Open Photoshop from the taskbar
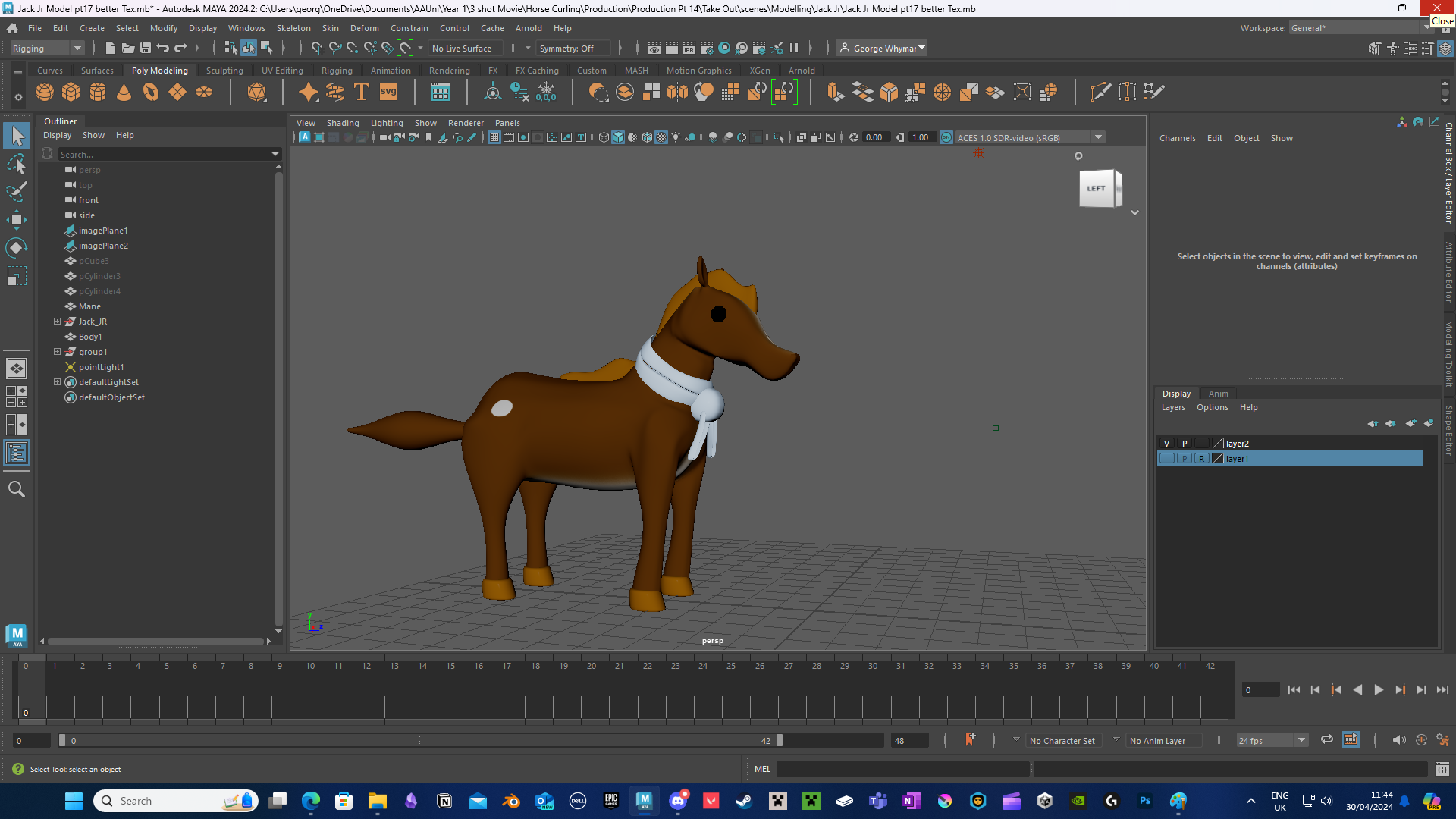Image resolution: width=1456 pixels, height=819 pixels. click(x=1145, y=801)
